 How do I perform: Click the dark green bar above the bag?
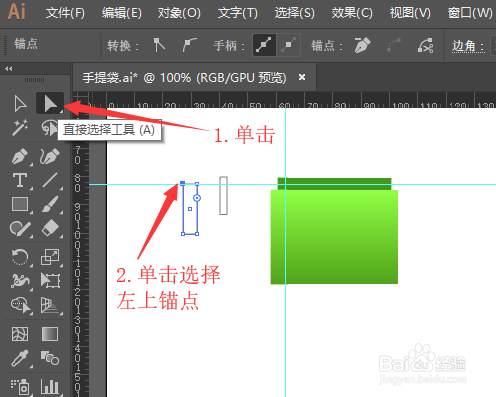coord(334,184)
